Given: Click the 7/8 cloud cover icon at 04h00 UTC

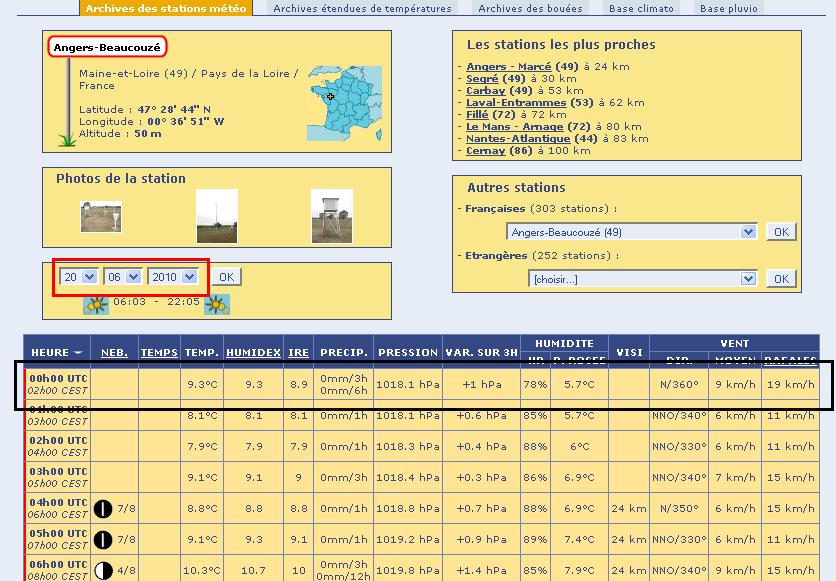Looking at the screenshot, I should click(102, 509).
